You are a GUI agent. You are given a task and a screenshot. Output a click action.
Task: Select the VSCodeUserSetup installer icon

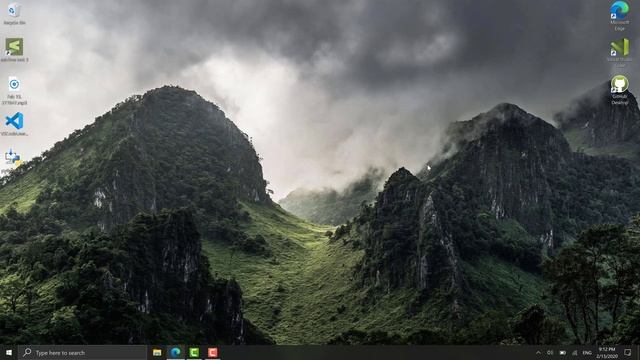pyautogui.click(x=14, y=124)
